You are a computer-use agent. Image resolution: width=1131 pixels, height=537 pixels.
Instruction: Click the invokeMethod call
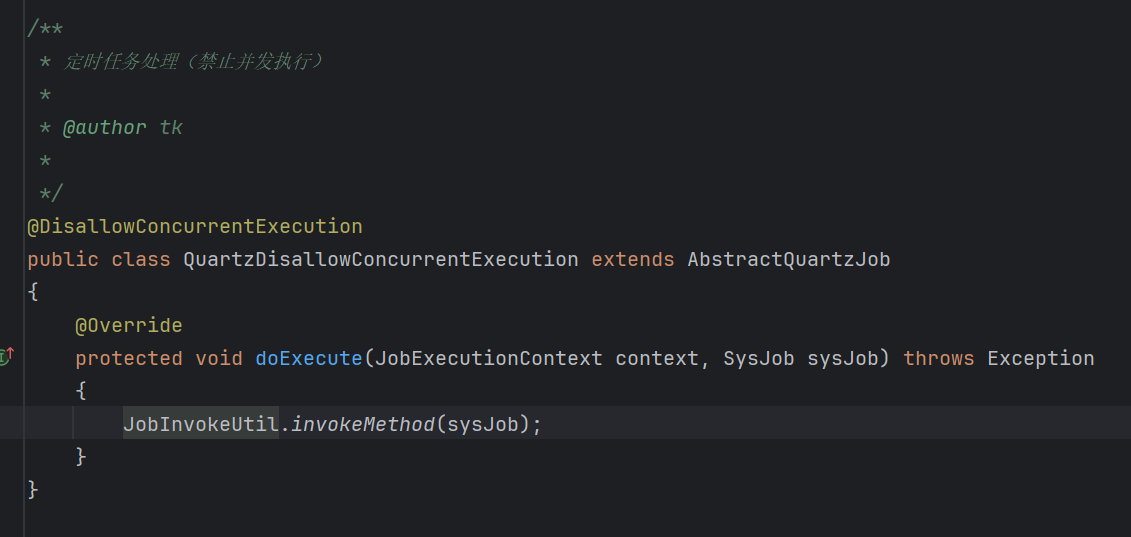coord(363,424)
